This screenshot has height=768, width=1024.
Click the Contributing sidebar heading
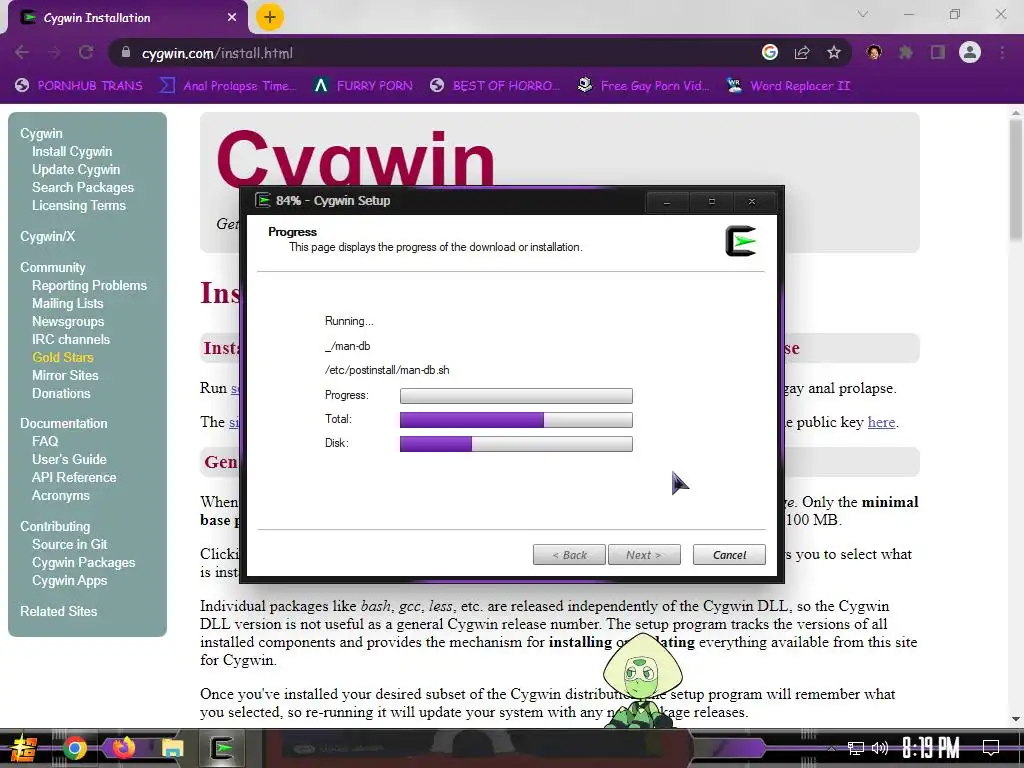[55, 526]
